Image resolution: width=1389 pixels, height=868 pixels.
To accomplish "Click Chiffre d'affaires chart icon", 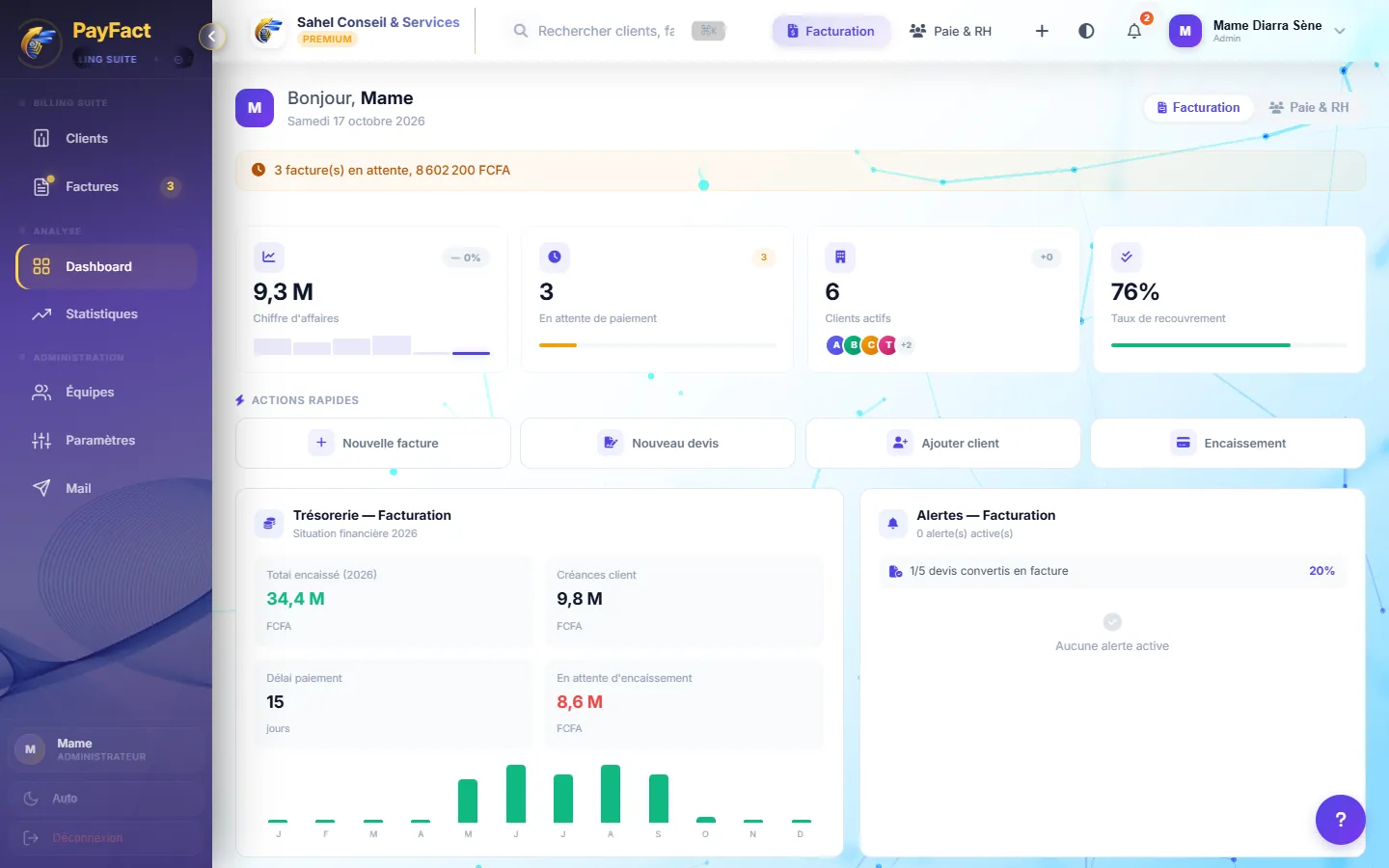I will click(x=269, y=258).
